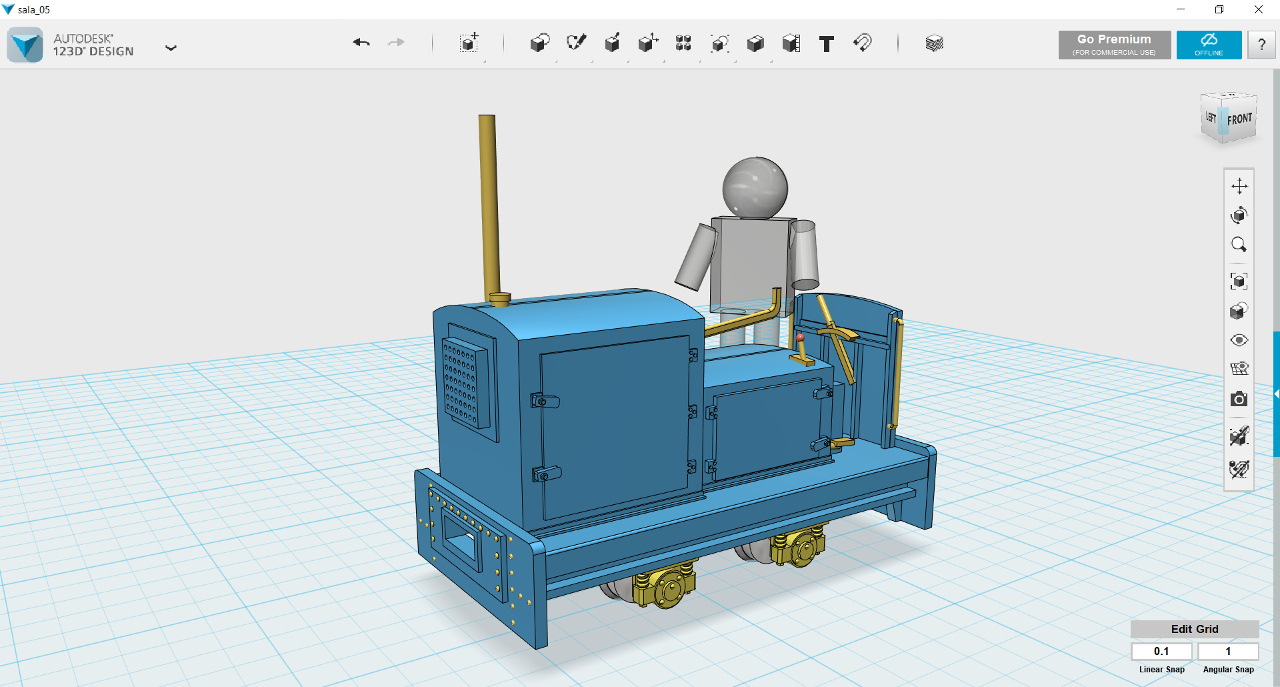Toggle sketch snapping in navigation bar

coord(1239,468)
